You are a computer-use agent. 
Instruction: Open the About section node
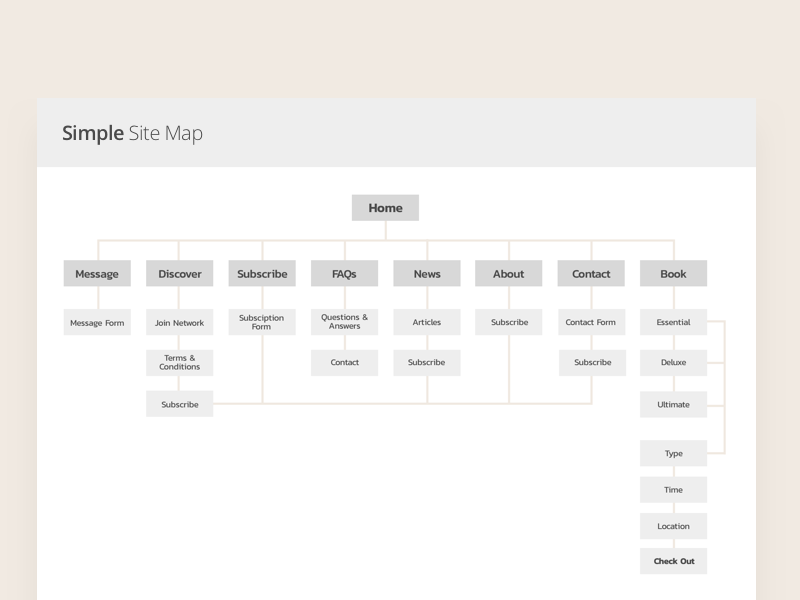[x=508, y=274]
